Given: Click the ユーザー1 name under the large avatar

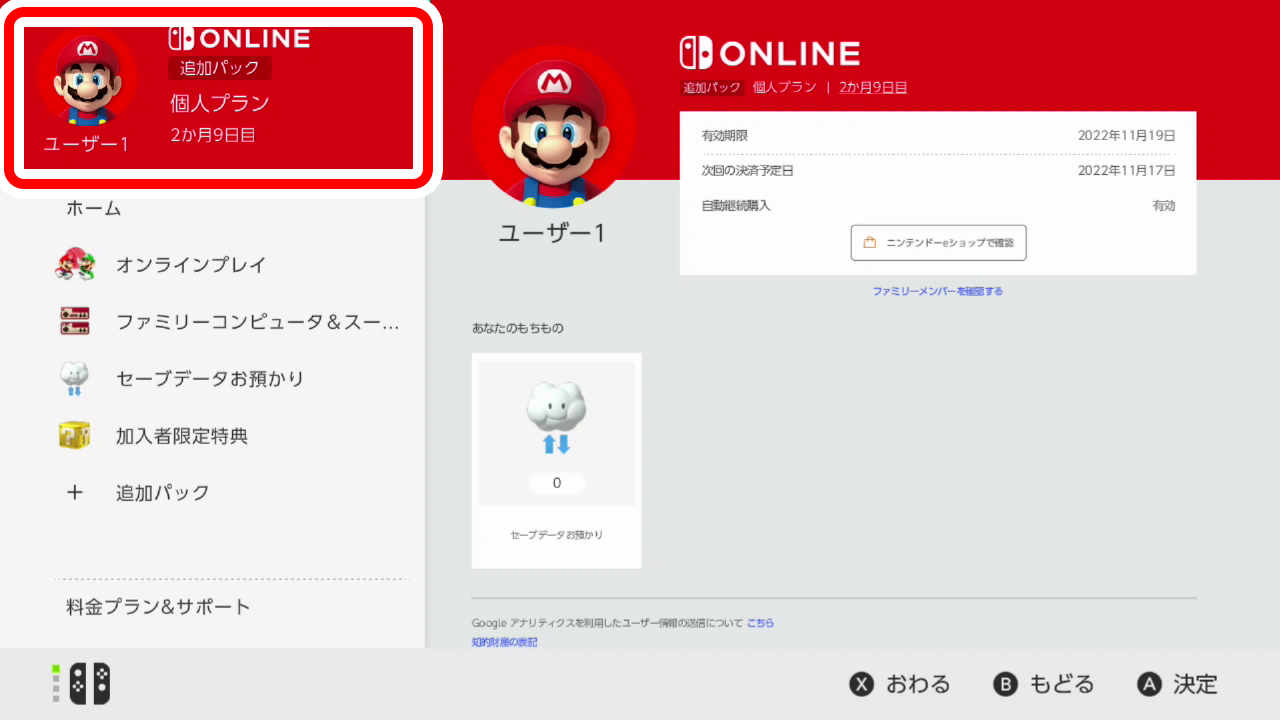Looking at the screenshot, I should [x=553, y=233].
